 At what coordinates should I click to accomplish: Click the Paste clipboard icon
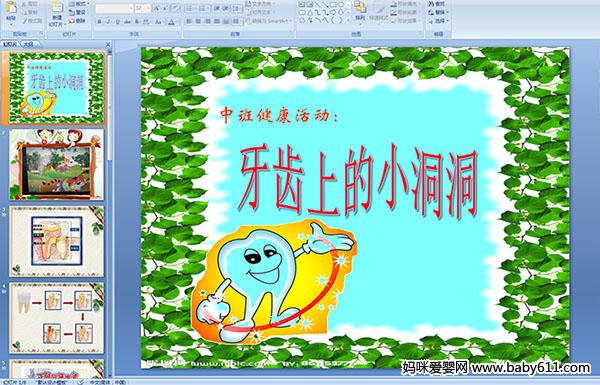click(x=11, y=10)
